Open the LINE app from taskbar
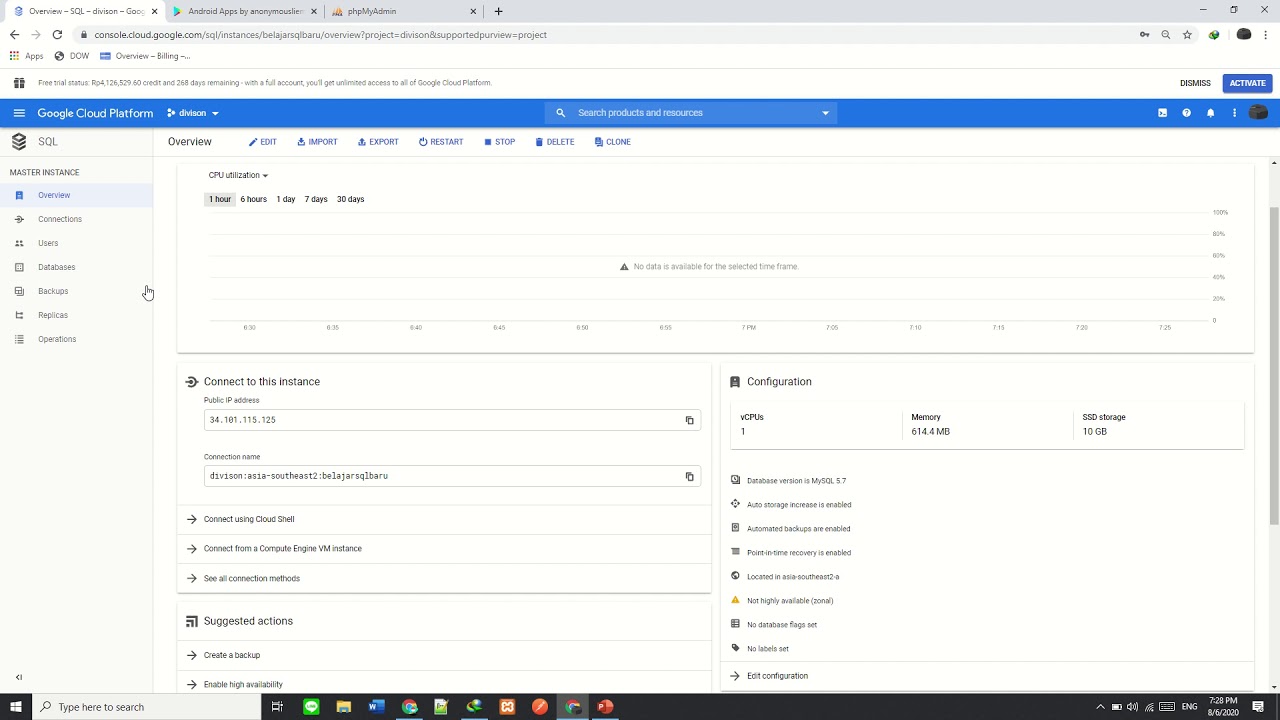Viewport: 1280px width, 720px height. point(311,707)
